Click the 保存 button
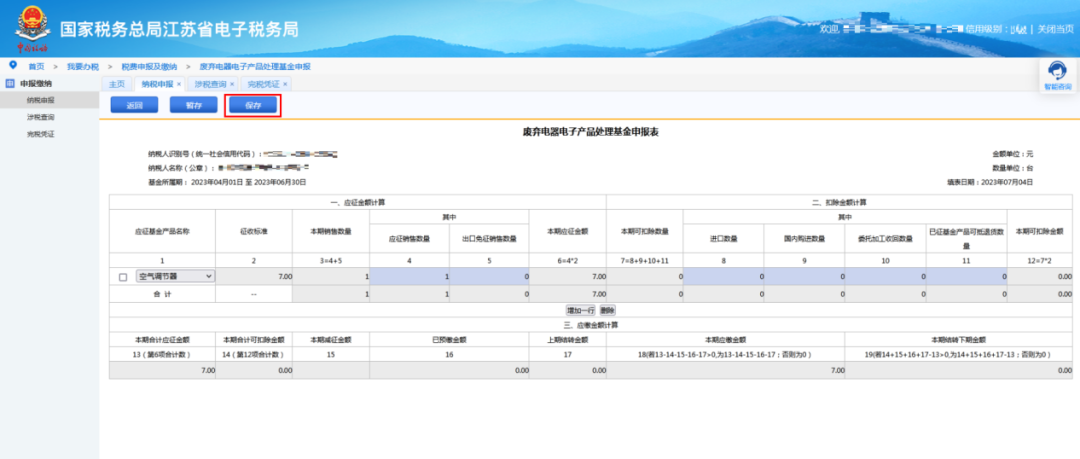The height and width of the screenshot is (459, 1080). click(x=254, y=105)
